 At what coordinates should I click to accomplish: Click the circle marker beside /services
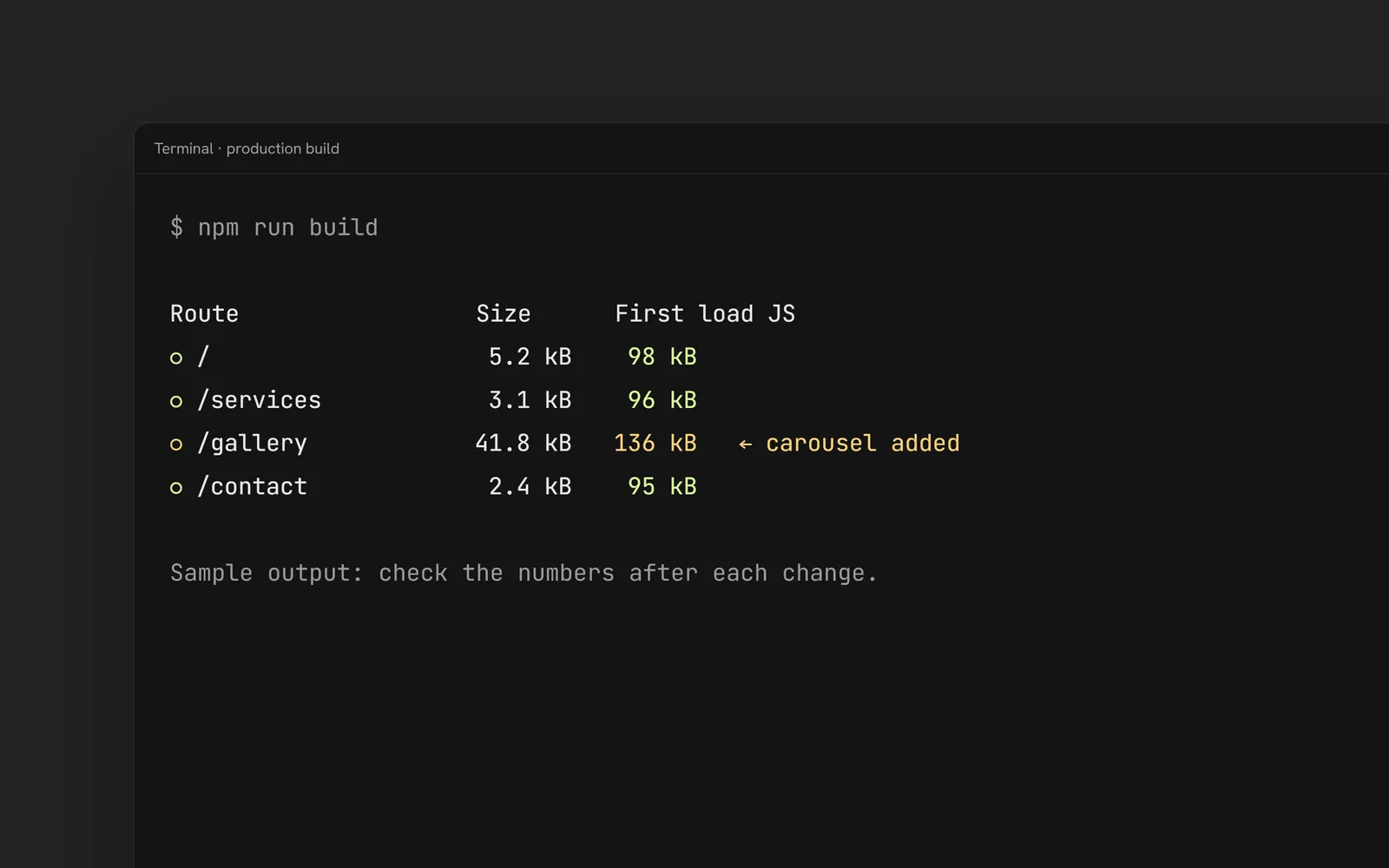pos(176,401)
